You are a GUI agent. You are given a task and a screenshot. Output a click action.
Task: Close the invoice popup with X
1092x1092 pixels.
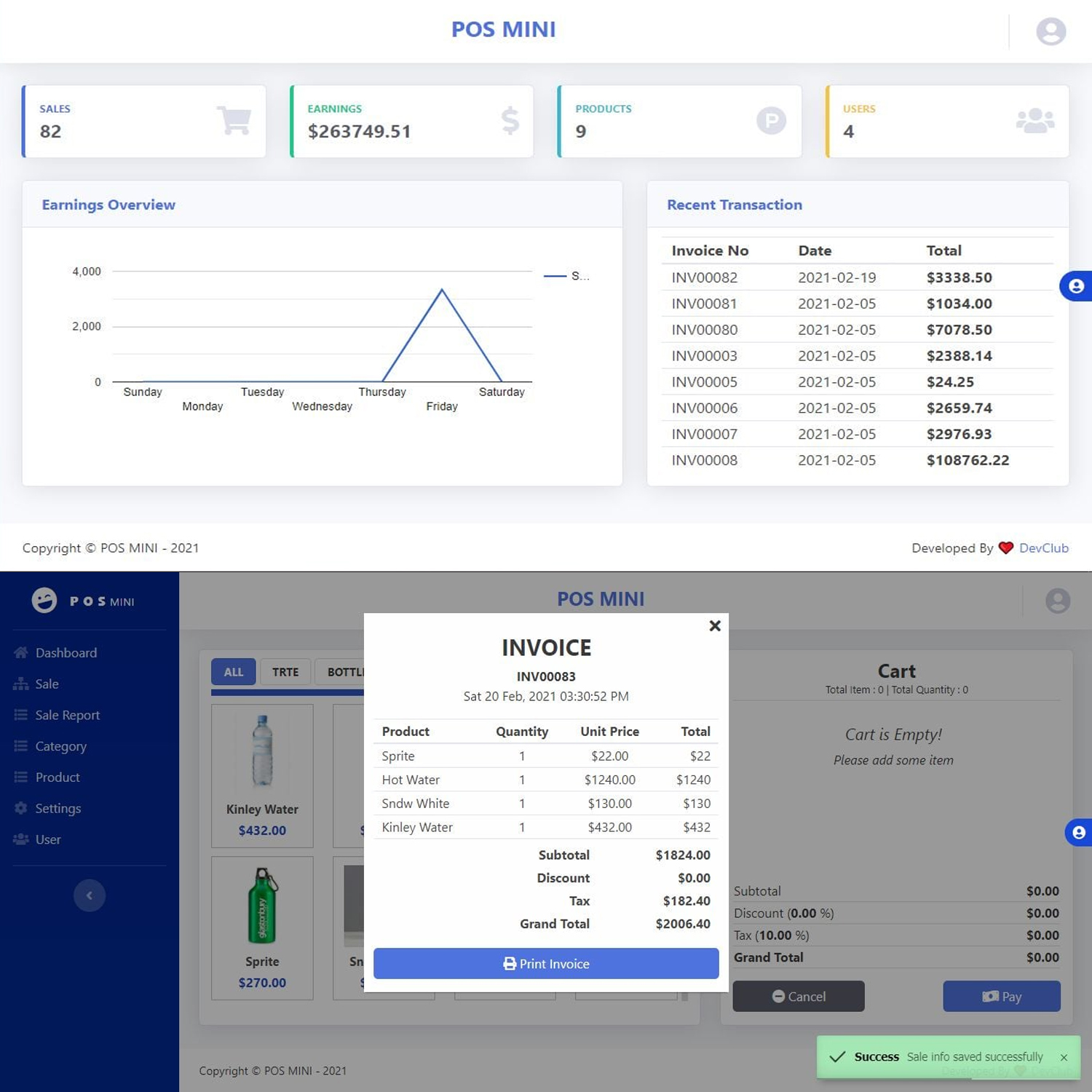pos(715,626)
